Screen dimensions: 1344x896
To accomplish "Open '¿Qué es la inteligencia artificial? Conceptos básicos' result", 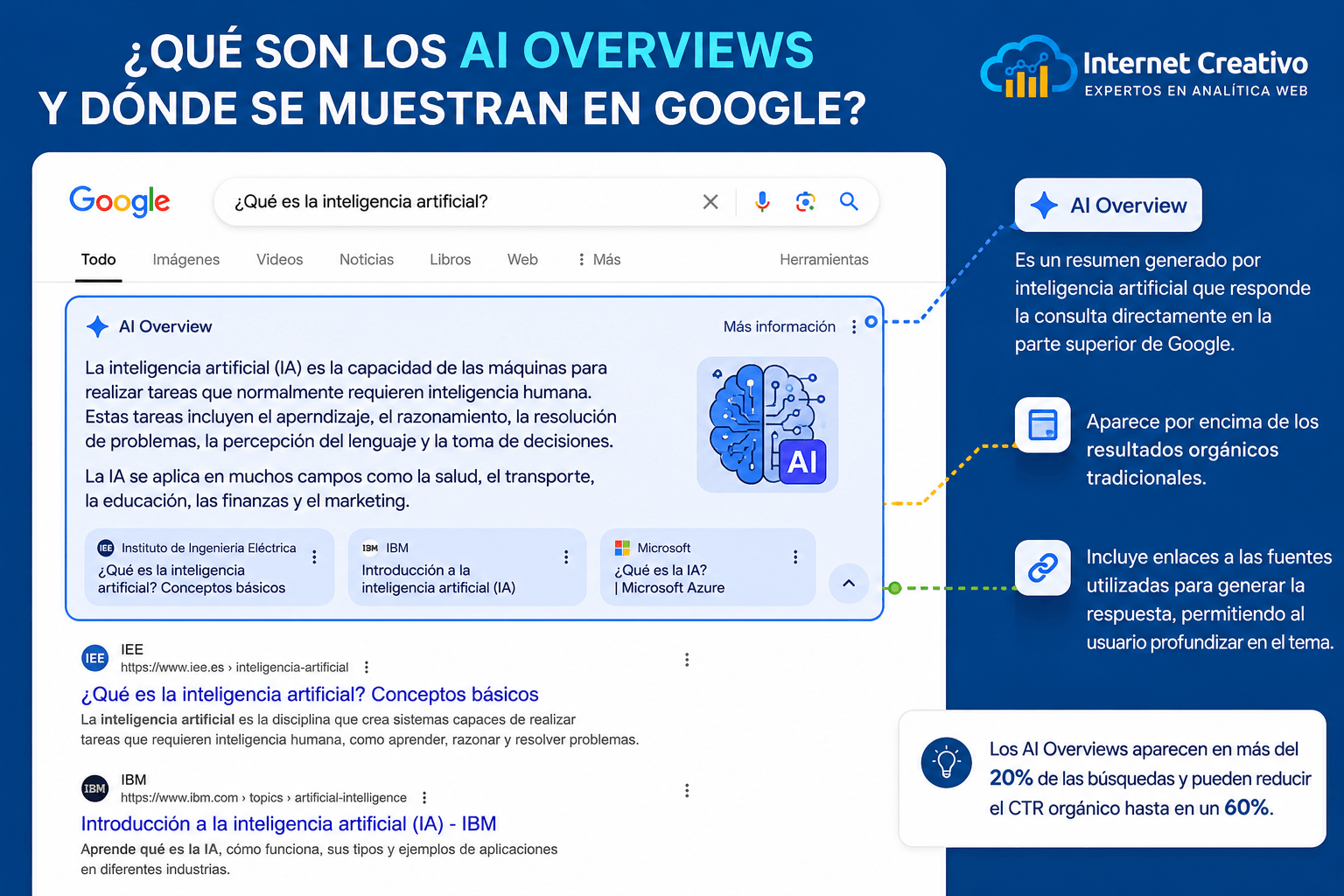I will tap(310, 694).
